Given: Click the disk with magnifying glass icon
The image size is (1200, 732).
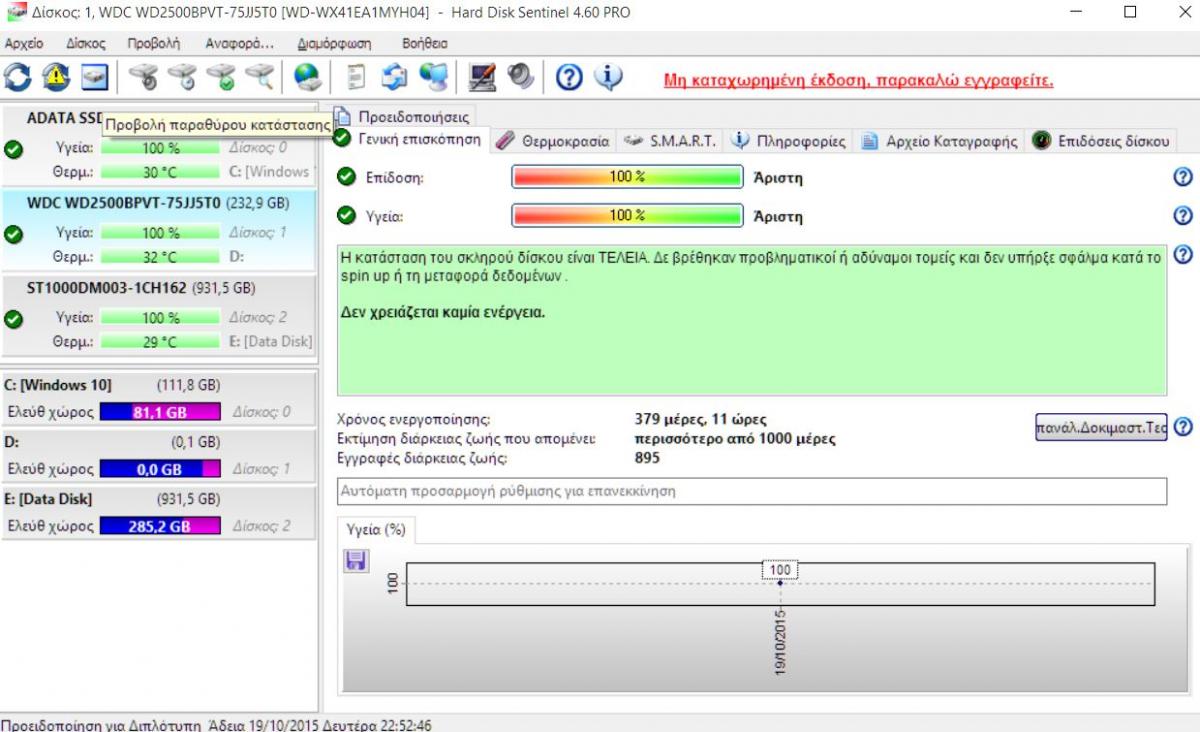Looking at the screenshot, I should [258, 76].
